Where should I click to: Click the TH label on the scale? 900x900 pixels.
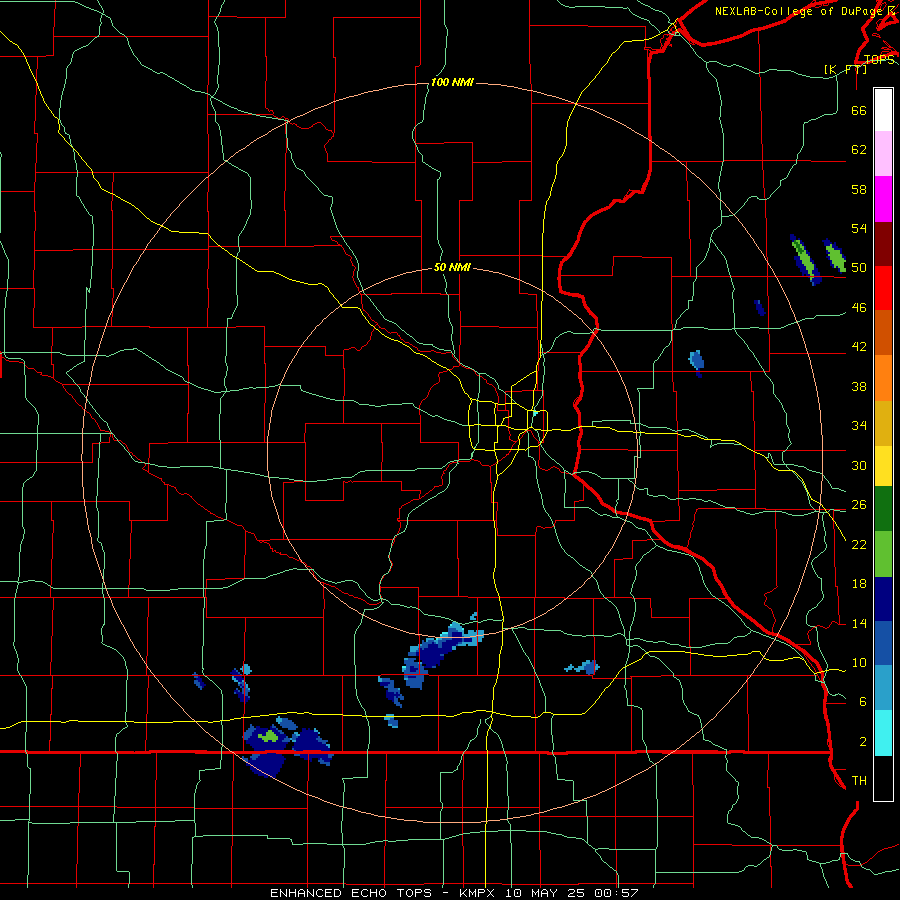coord(859,780)
